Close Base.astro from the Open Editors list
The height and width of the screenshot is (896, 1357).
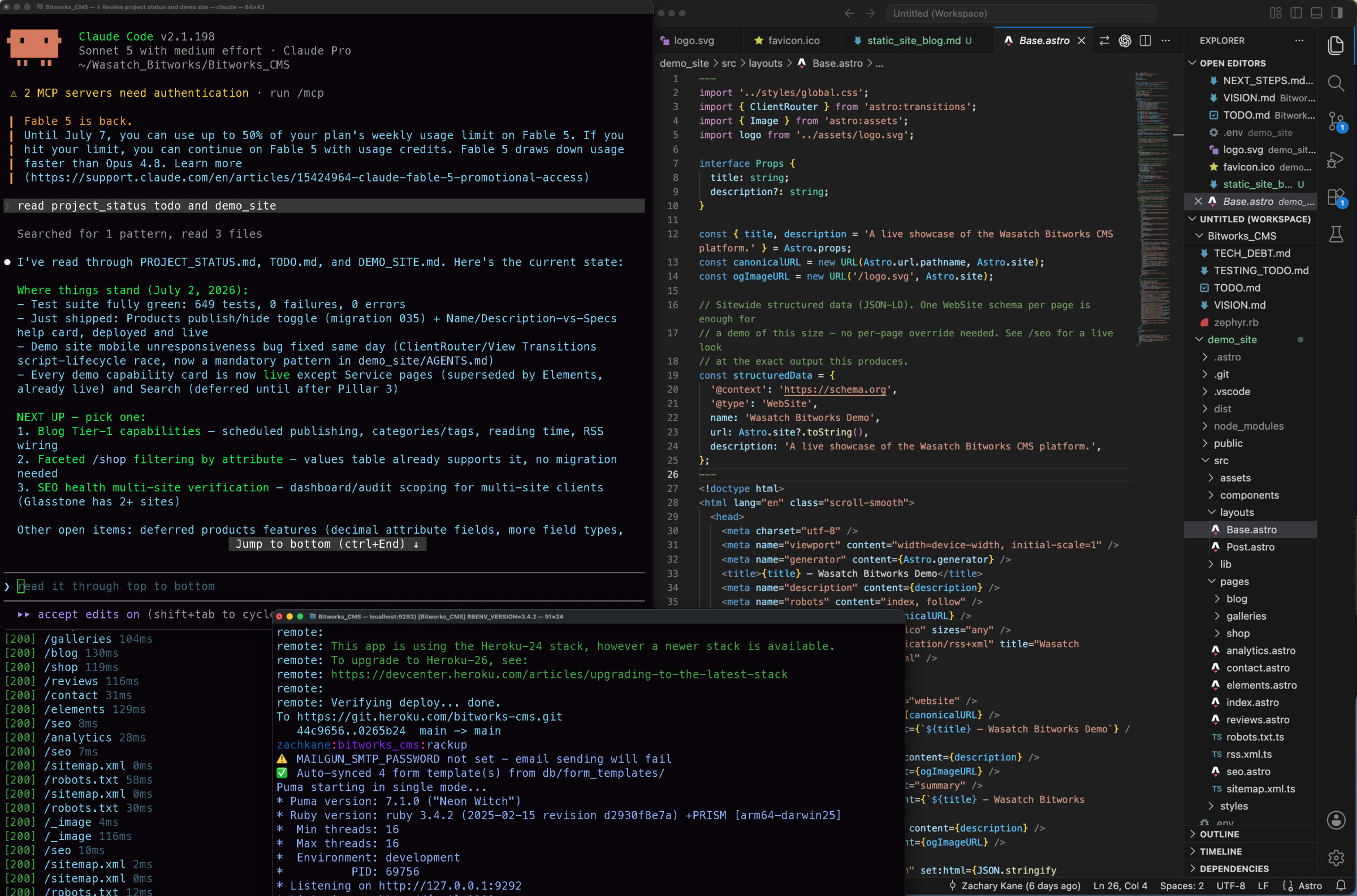[x=1198, y=201]
